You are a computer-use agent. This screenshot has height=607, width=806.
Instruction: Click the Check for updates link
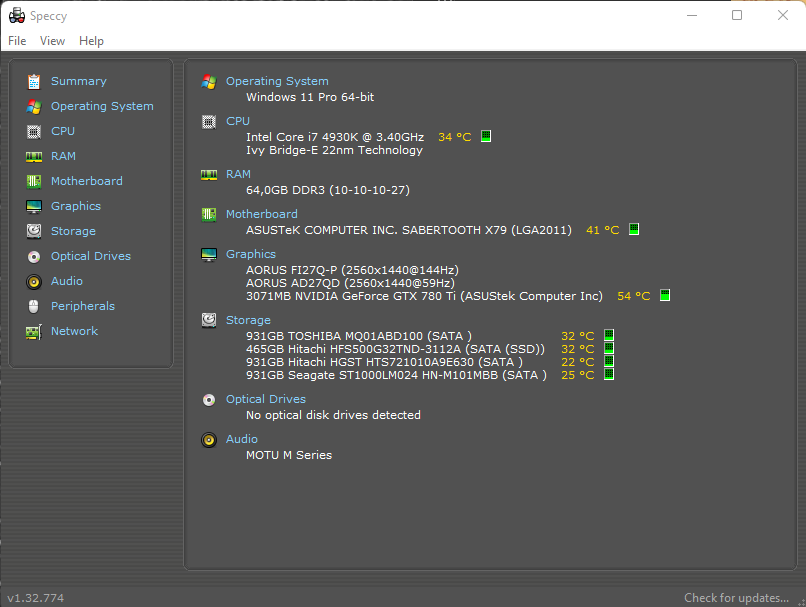[x=735, y=597]
